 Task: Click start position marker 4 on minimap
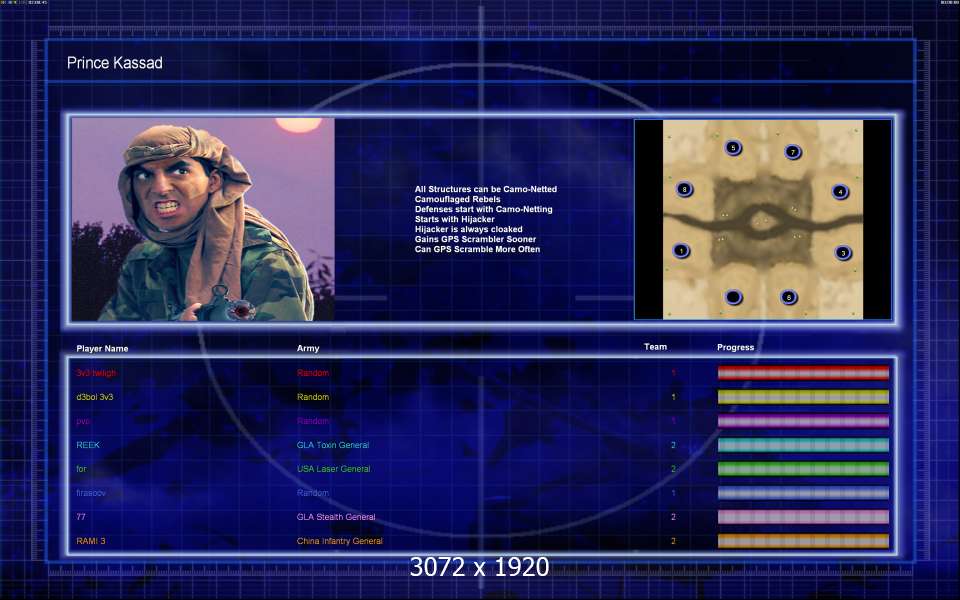(840, 192)
